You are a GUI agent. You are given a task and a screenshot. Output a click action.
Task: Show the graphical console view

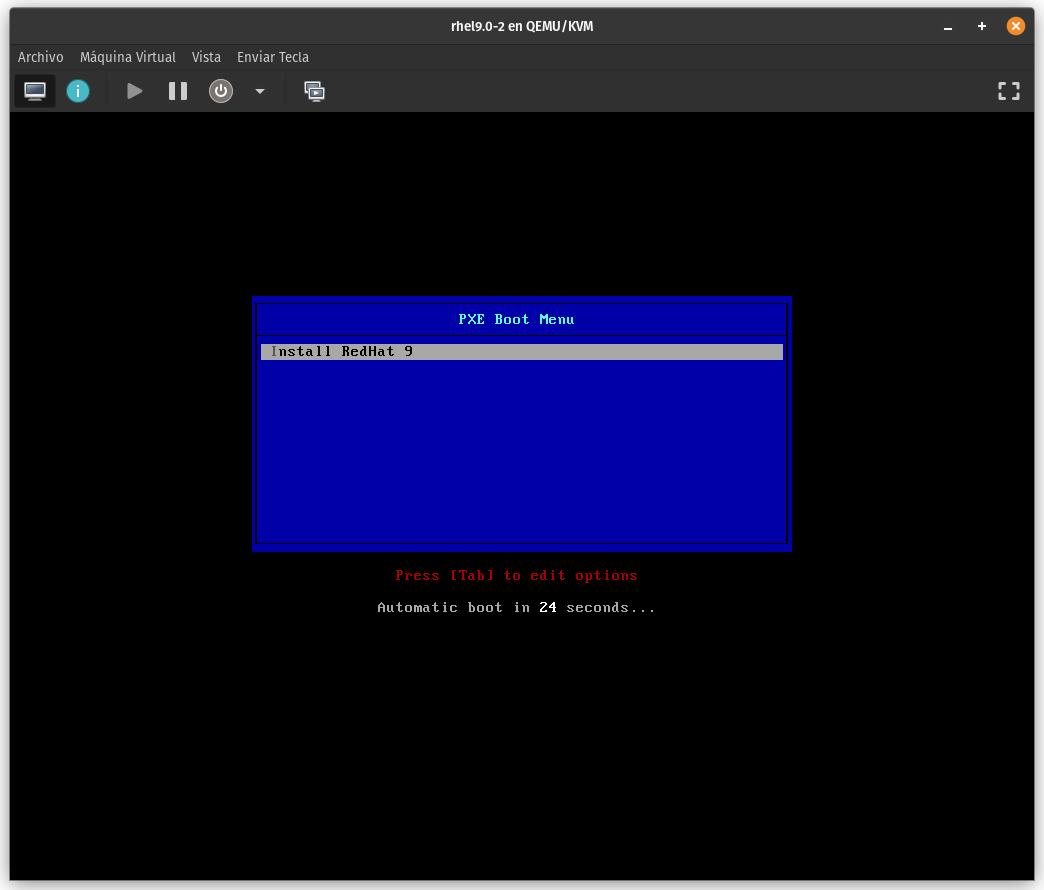(35, 91)
